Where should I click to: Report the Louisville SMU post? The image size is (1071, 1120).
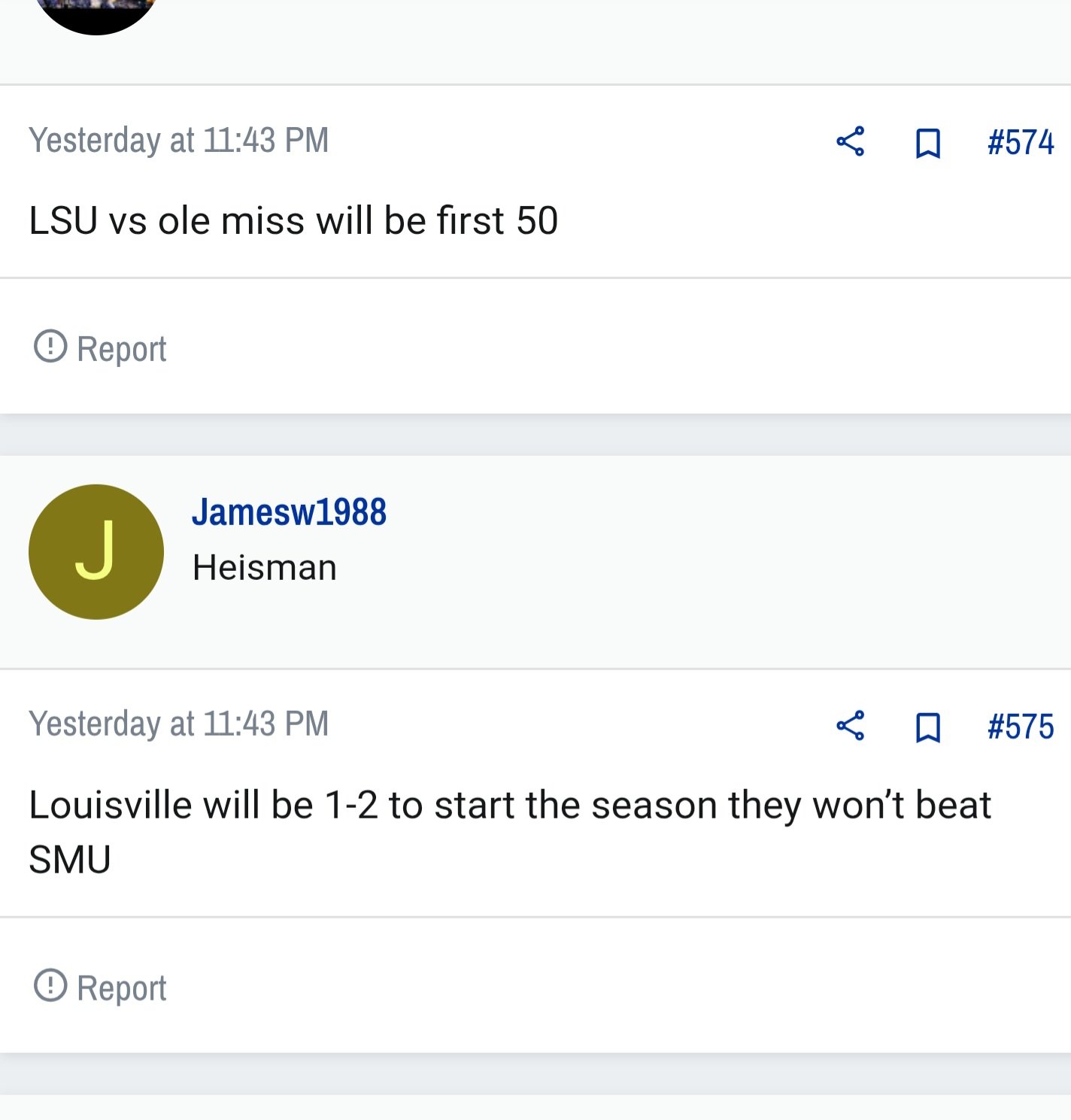[x=100, y=988]
